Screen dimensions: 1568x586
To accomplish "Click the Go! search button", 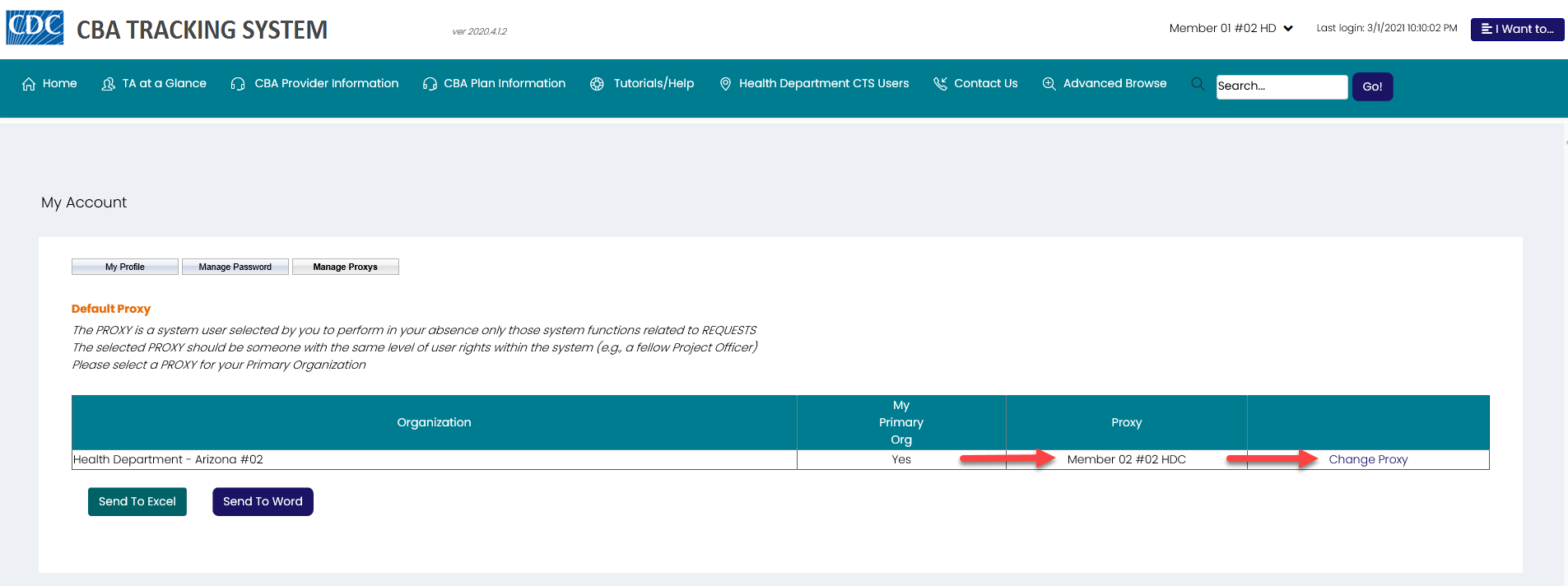I will [x=1372, y=86].
